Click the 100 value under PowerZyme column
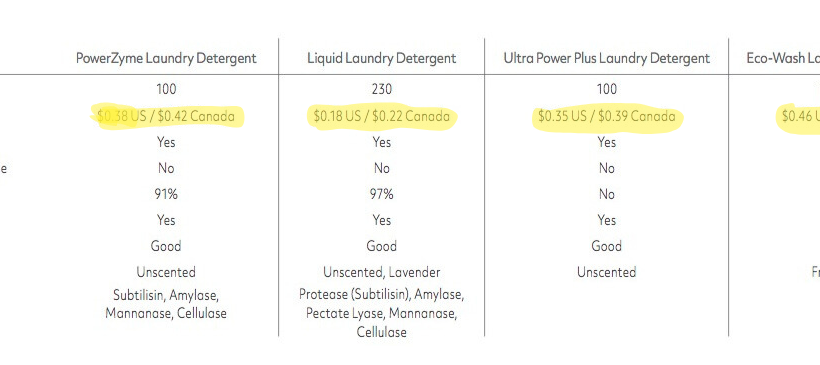Screen dimensions: 820x365 point(166,89)
